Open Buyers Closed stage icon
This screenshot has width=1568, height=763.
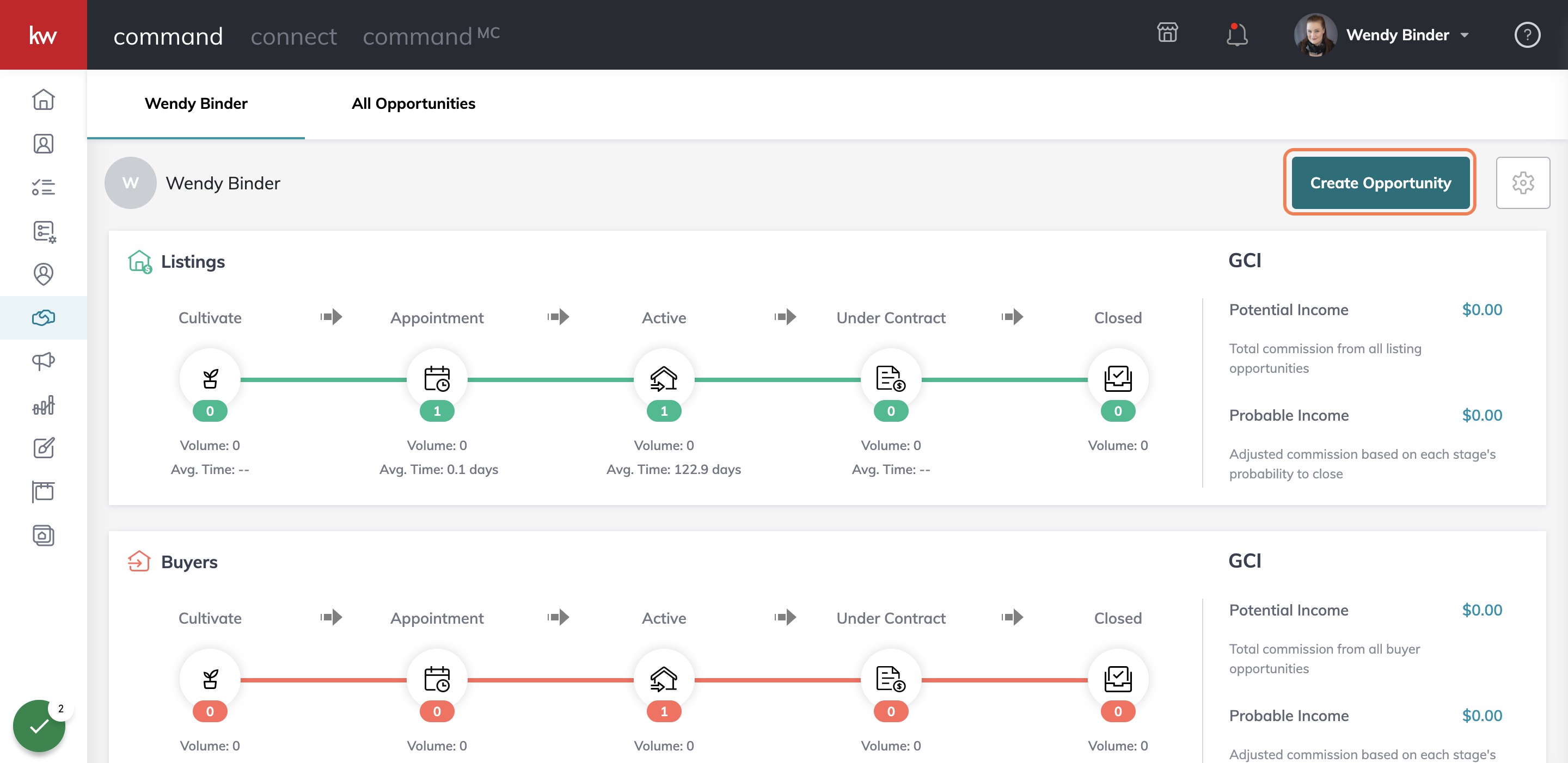(1118, 679)
